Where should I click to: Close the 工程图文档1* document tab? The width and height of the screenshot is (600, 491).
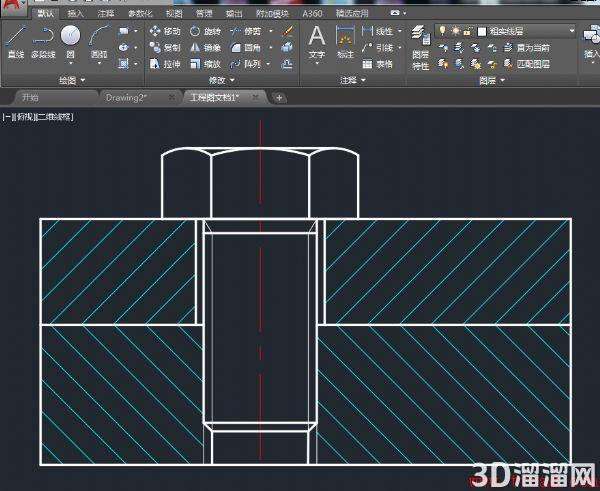(x=255, y=98)
